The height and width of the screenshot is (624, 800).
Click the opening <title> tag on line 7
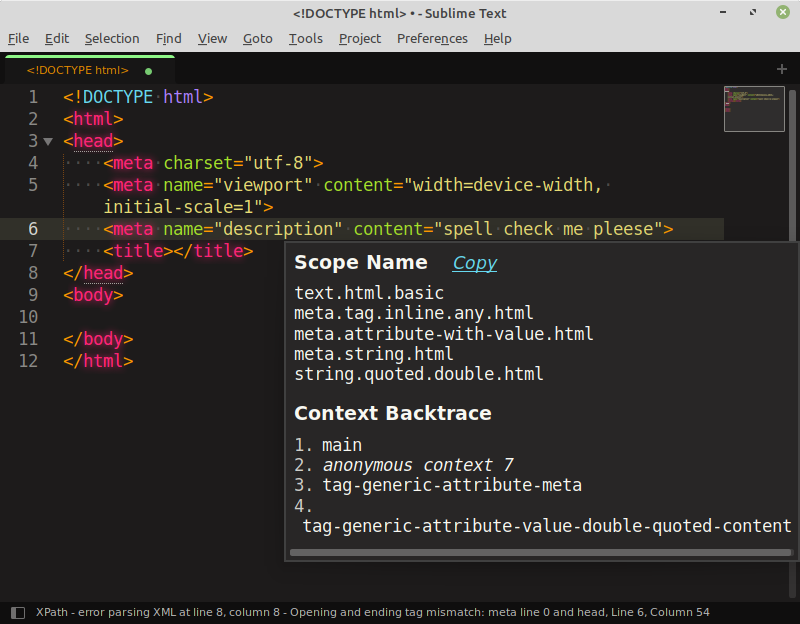(x=138, y=251)
